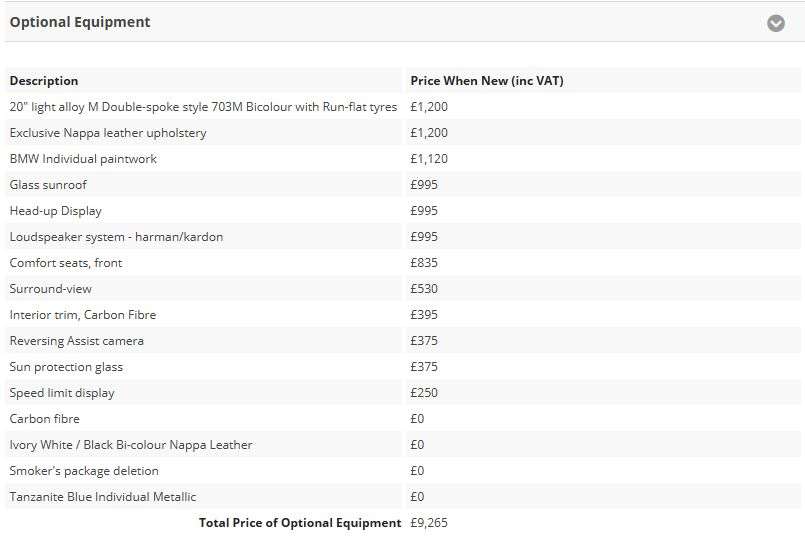Collapse the Optional Equipment chevron icon
Image resolution: width=805 pixels, height=557 pixels.
click(775, 23)
